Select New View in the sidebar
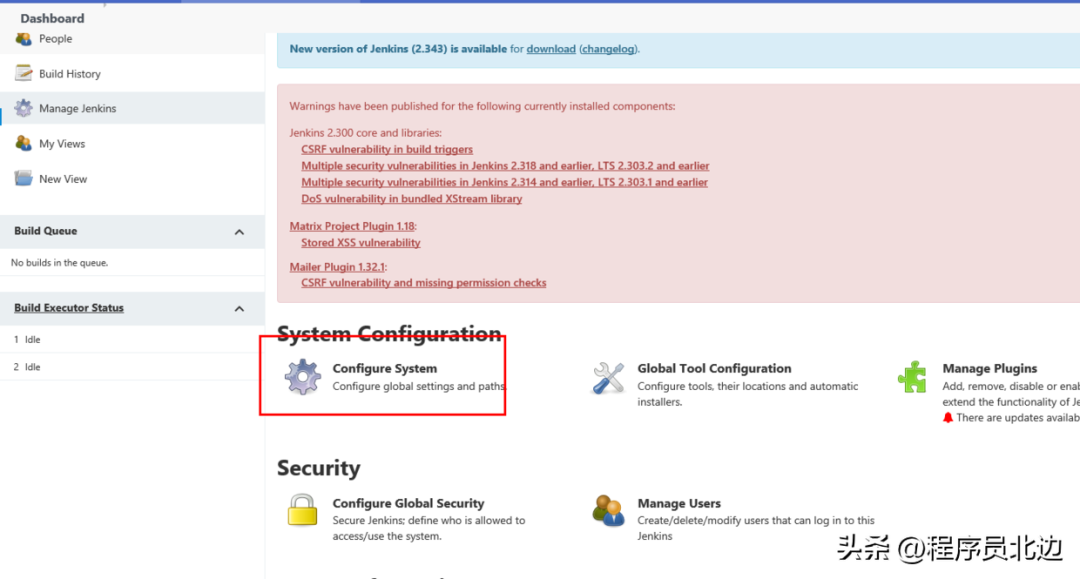Image resolution: width=1080 pixels, height=579 pixels. point(63,179)
